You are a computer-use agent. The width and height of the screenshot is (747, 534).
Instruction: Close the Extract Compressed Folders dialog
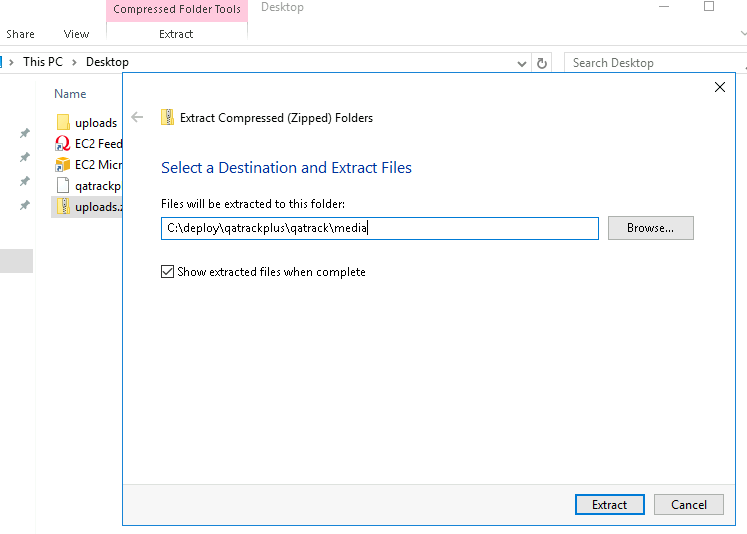[720, 87]
